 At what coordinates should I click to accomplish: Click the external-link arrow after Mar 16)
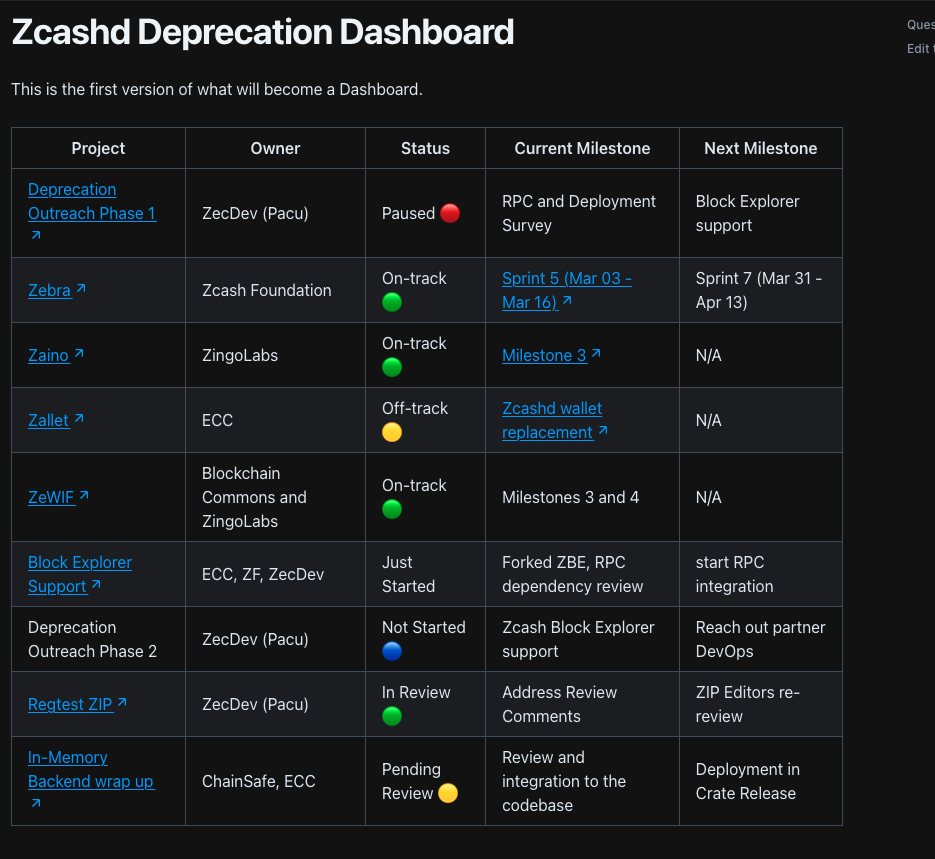[x=567, y=300]
